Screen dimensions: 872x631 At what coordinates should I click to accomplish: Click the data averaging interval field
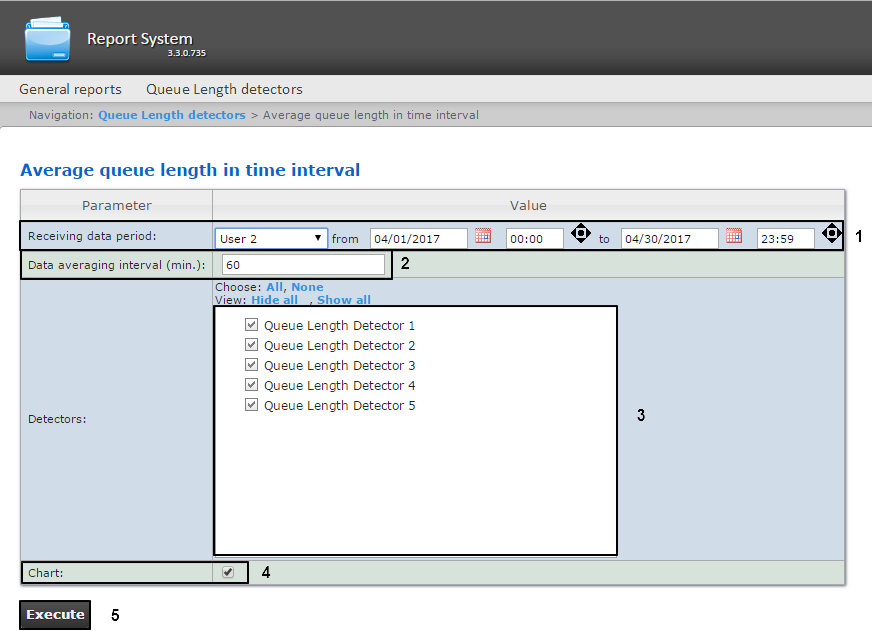point(302,265)
